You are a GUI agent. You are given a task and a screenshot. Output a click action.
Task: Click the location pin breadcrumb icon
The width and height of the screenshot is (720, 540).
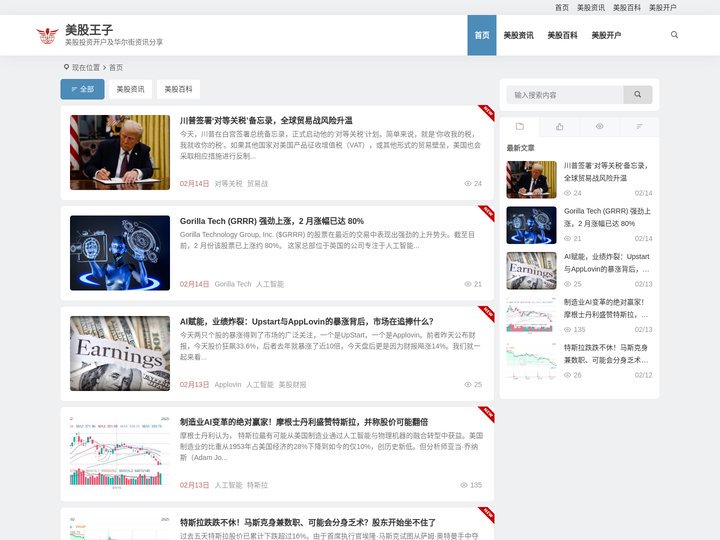(x=66, y=67)
